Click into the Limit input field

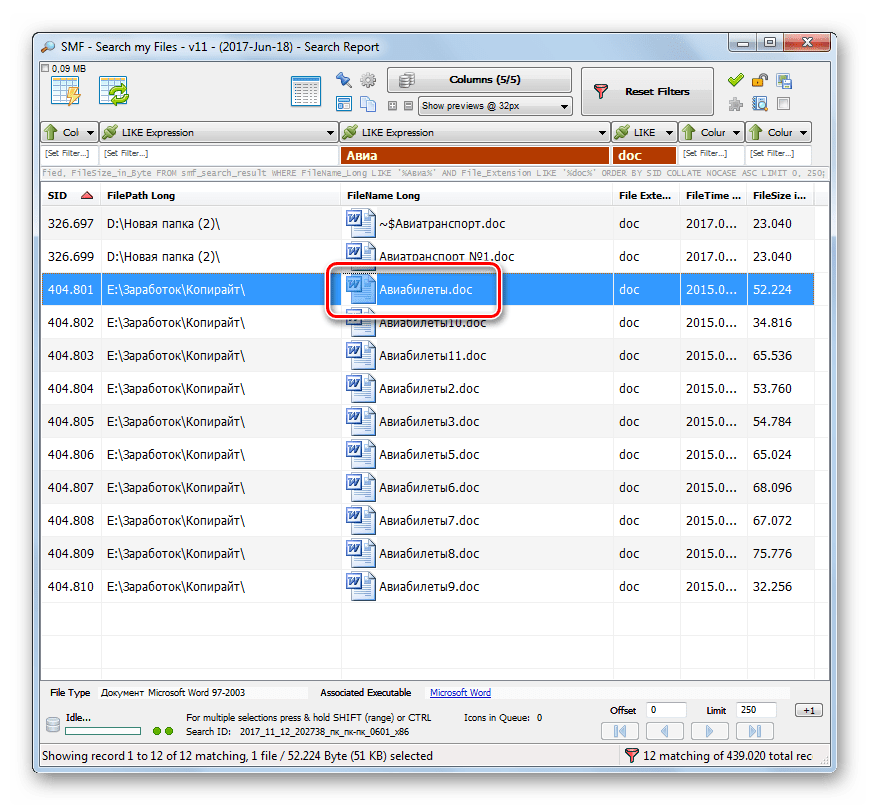pos(761,710)
